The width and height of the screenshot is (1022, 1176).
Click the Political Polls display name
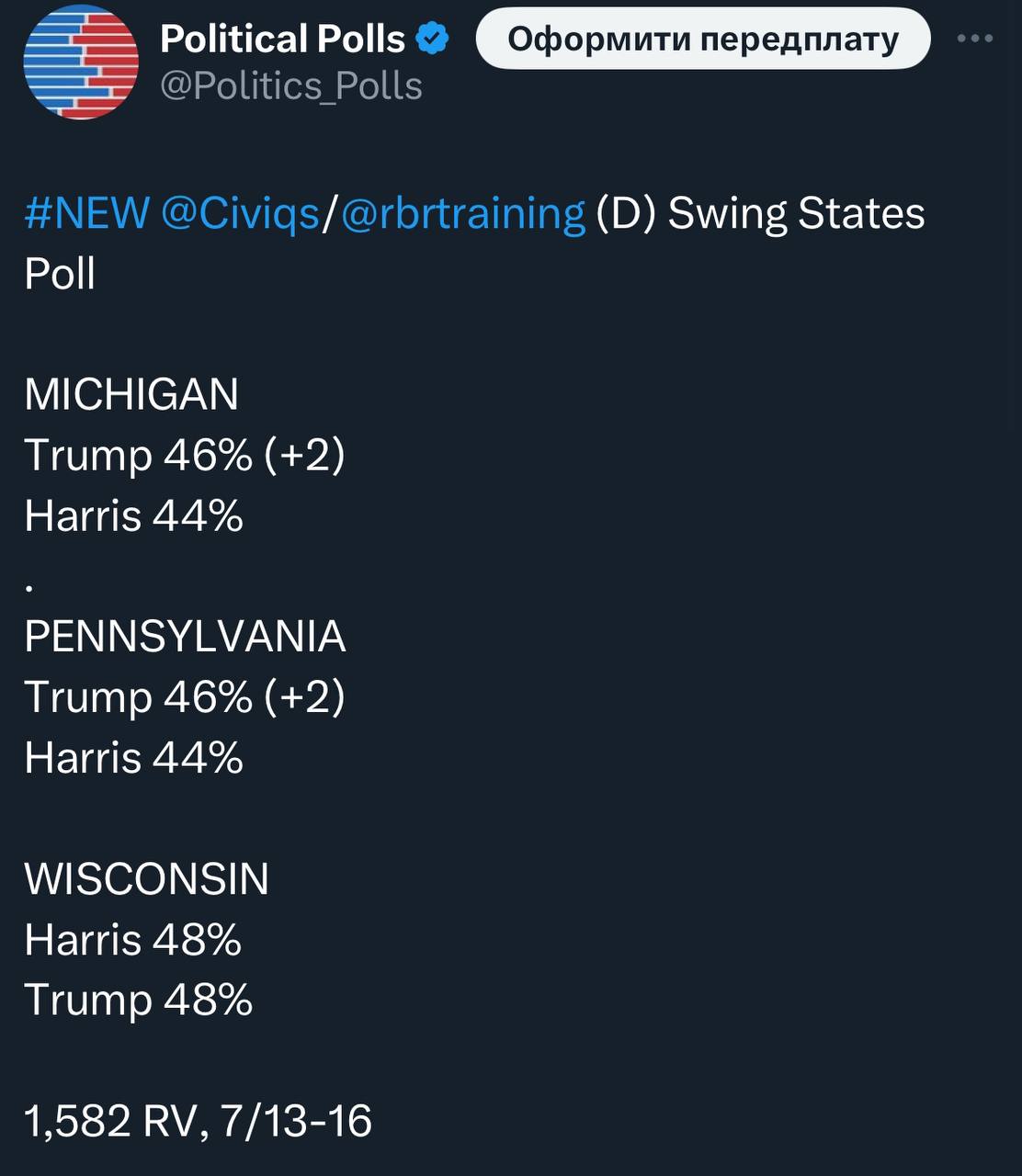pos(282,39)
